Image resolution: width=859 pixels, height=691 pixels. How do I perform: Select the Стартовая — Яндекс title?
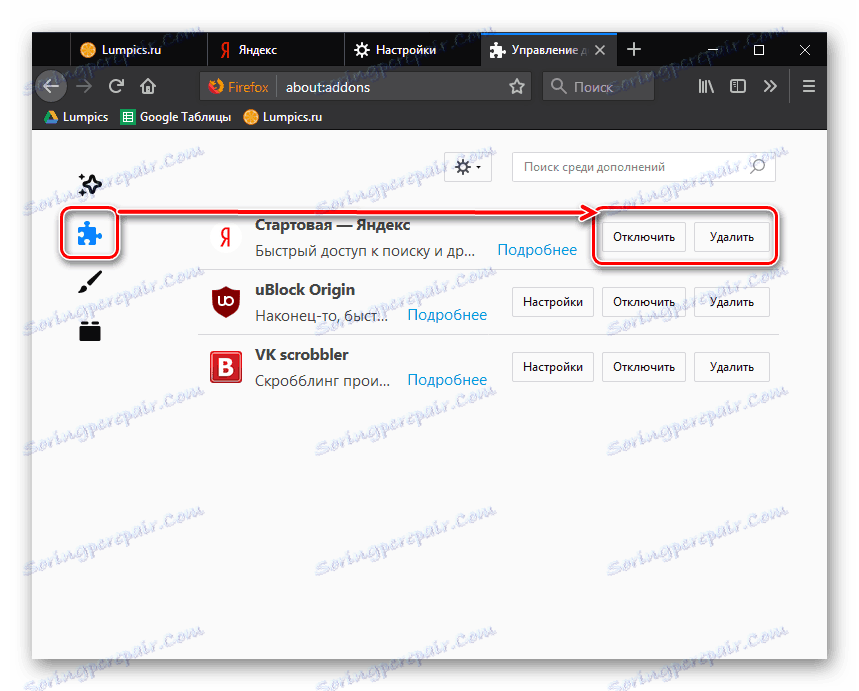[x=333, y=225]
